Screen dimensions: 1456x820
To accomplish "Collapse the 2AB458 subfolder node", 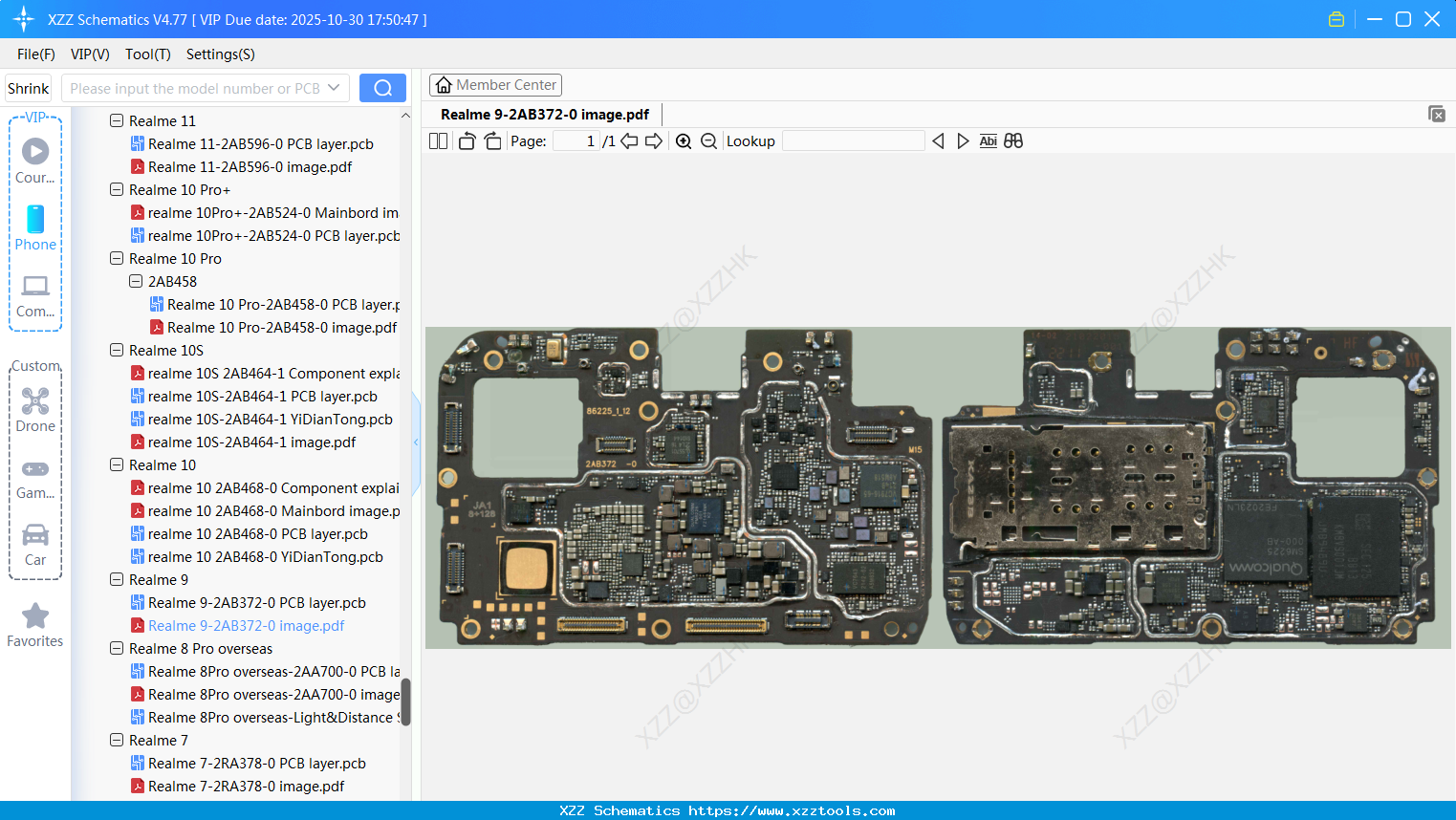I will (136, 282).
